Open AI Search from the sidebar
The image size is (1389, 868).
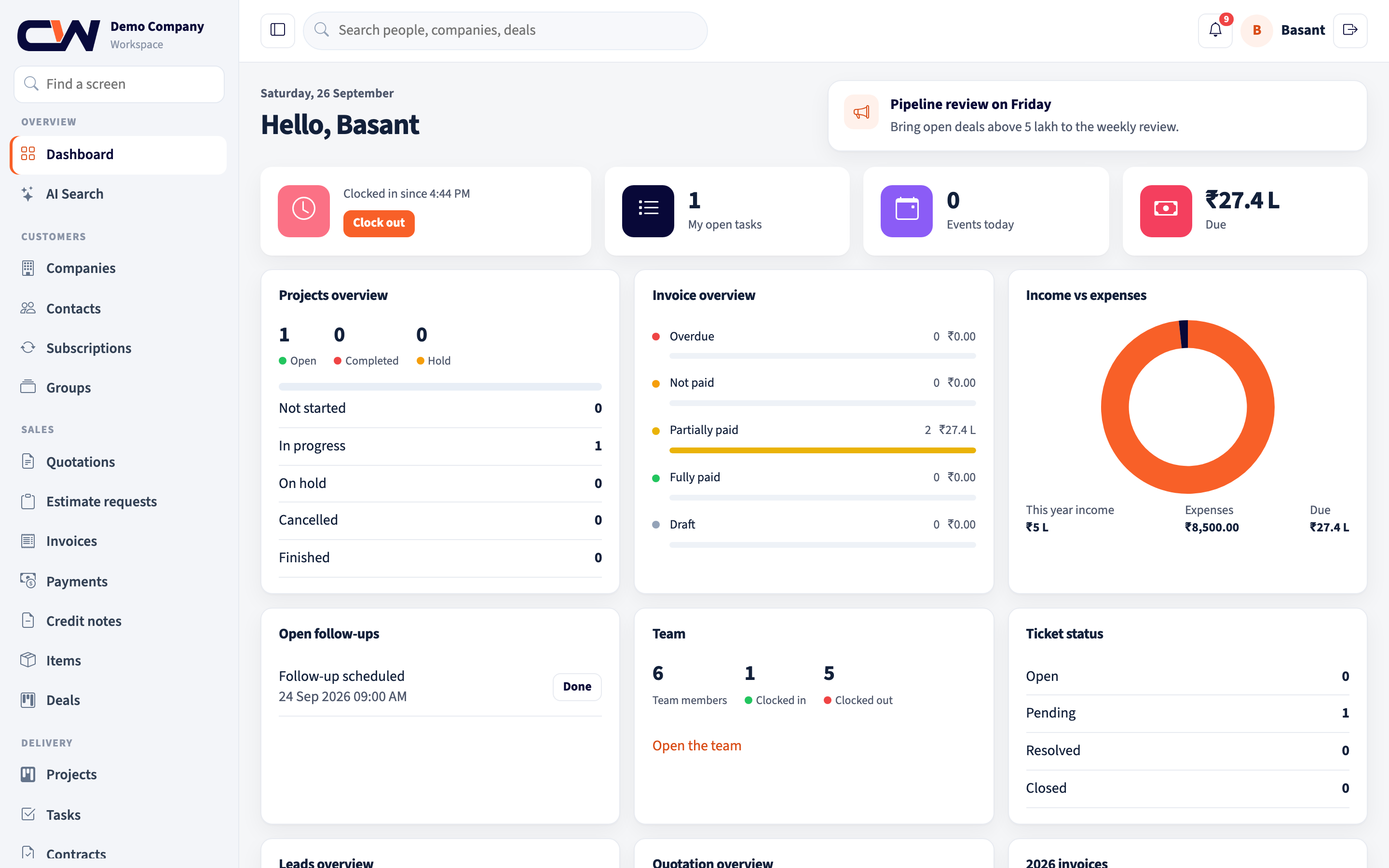118,194
